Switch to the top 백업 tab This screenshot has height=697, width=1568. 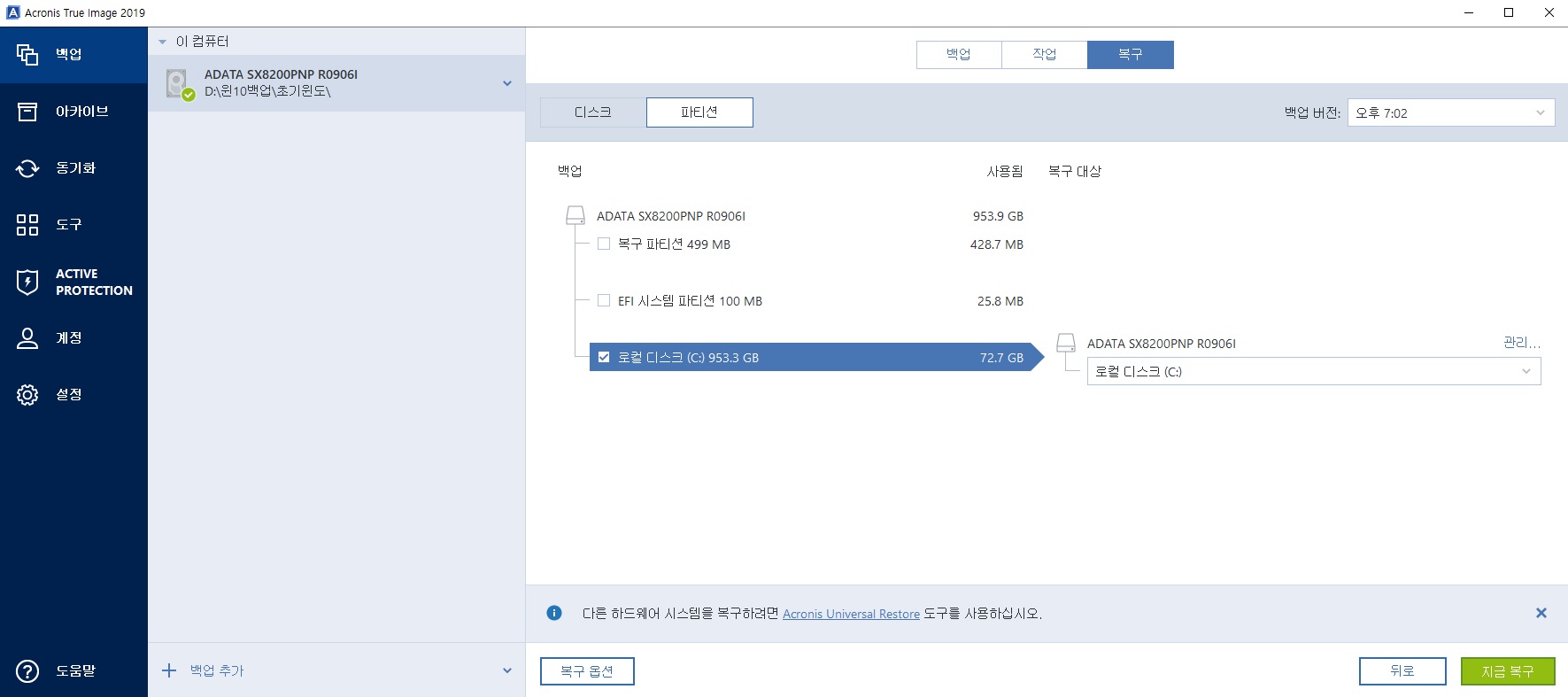959,54
